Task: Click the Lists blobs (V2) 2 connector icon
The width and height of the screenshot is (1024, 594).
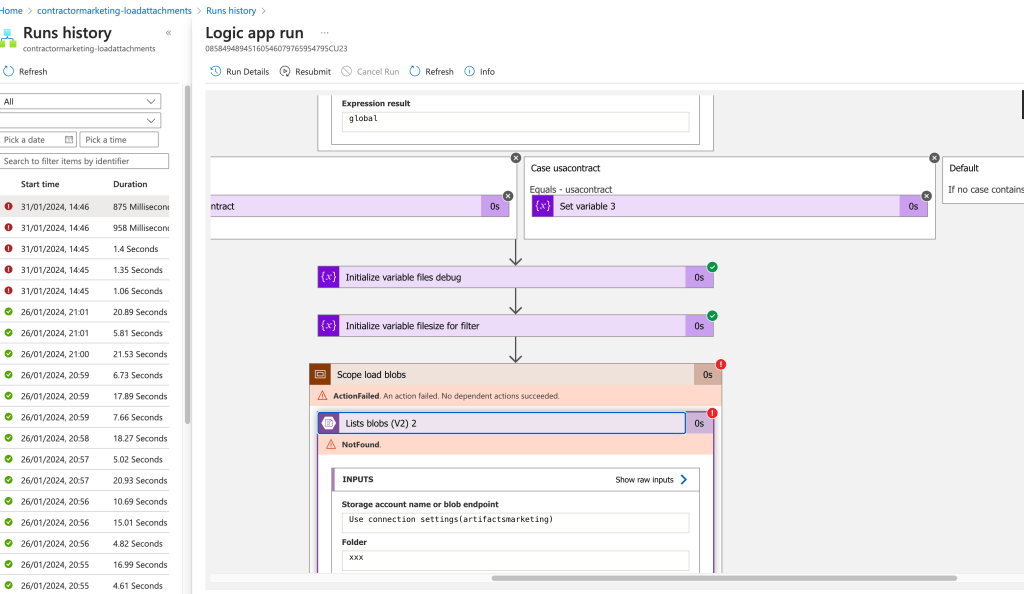Action: click(328, 424)
